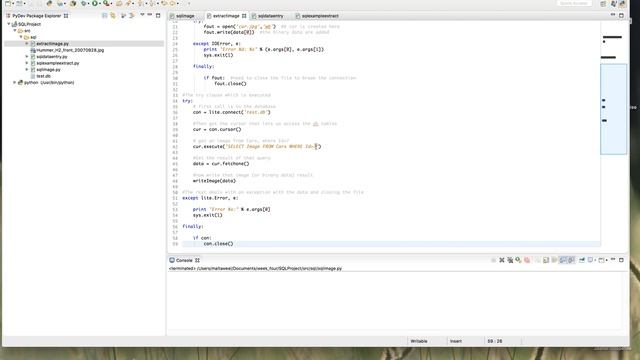Select the Console tab
This screenshot has height=360, width=640.
pyautogui.click(x=184, y=260)
